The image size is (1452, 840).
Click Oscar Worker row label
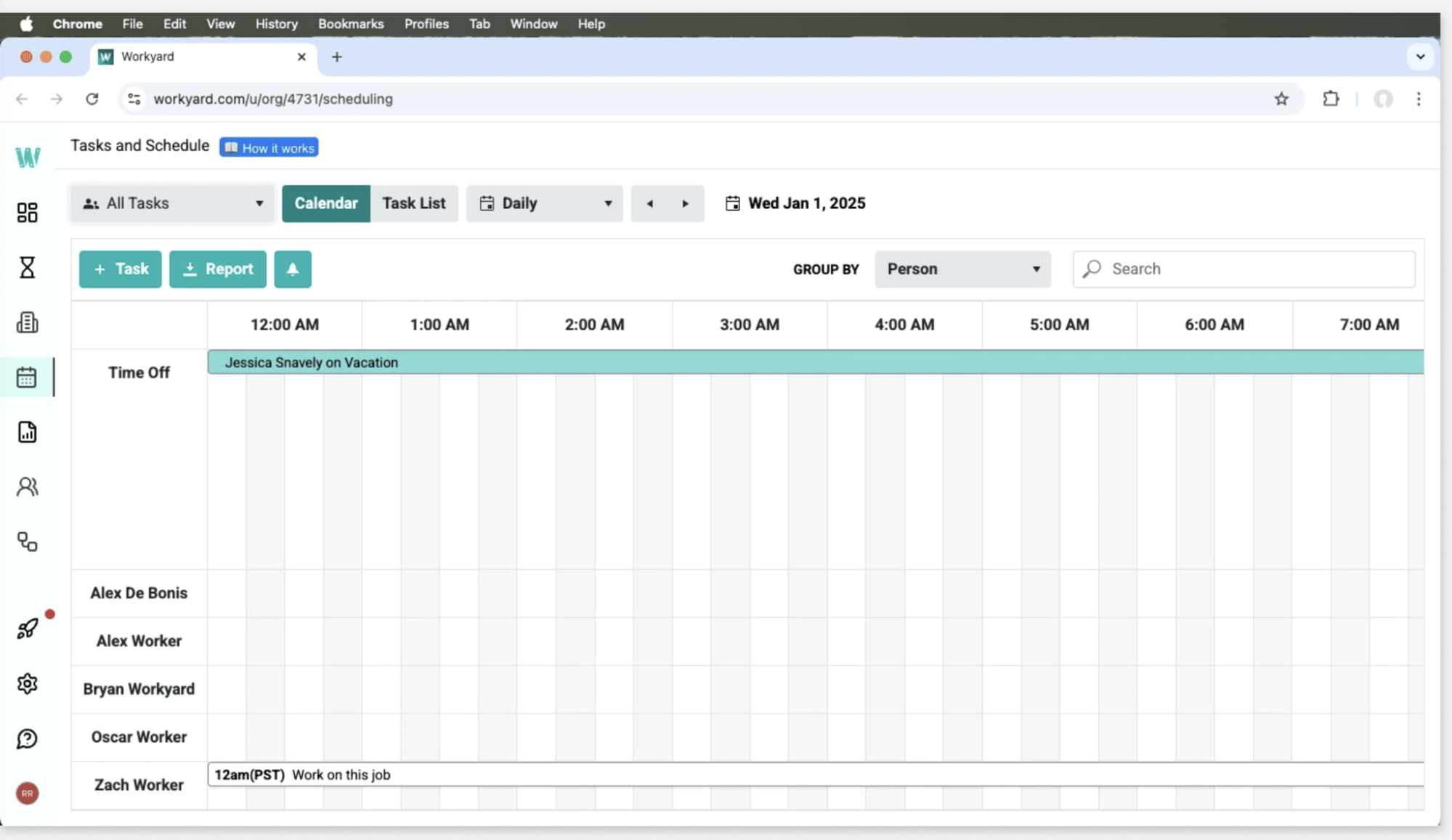[139, 737]
